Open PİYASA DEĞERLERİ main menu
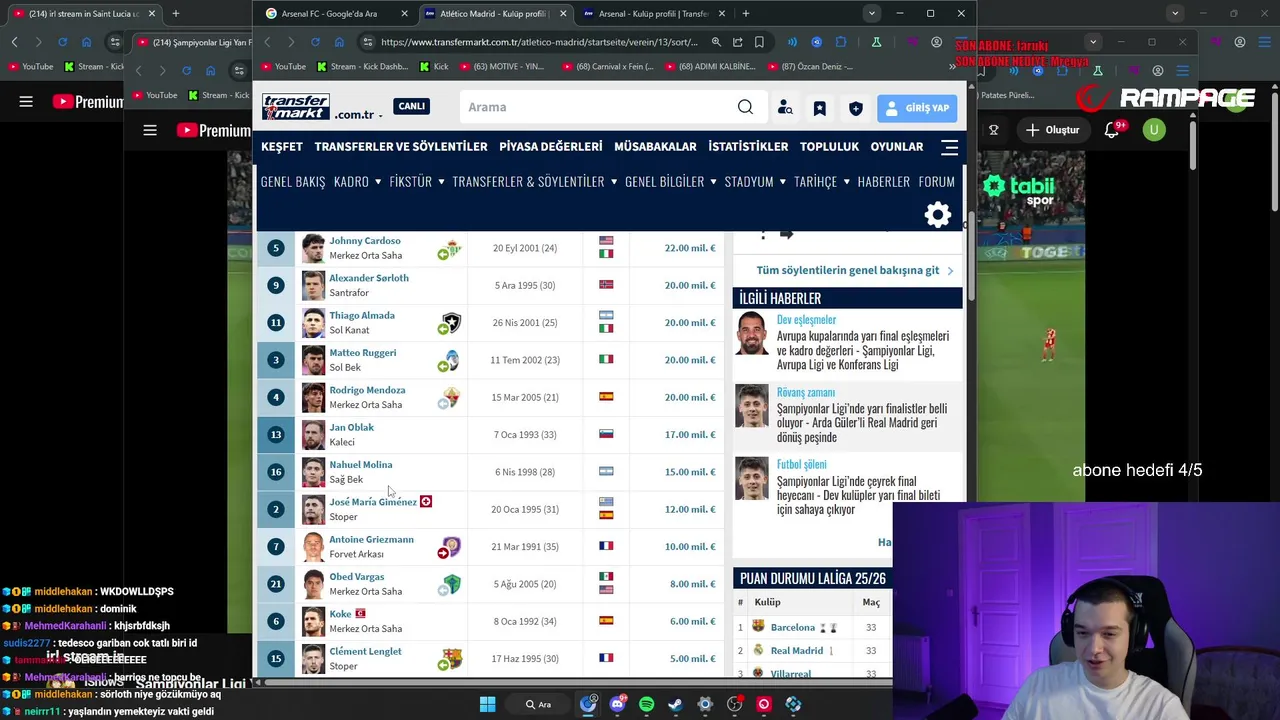The width and height of the screenshot is (1280, 720). coord(551,147)
